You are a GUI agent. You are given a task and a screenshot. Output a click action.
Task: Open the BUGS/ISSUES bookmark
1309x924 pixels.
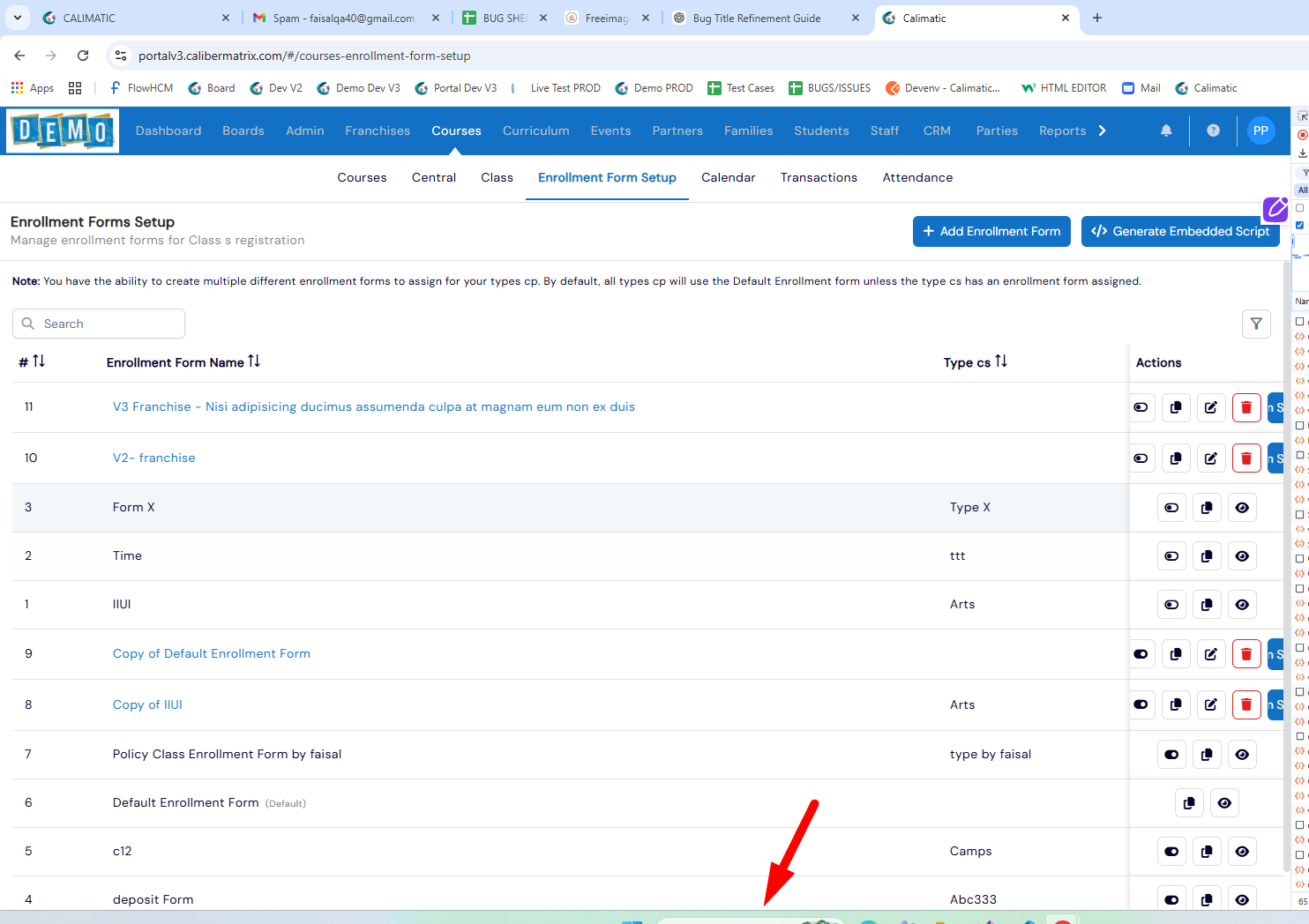click(829, 88)
